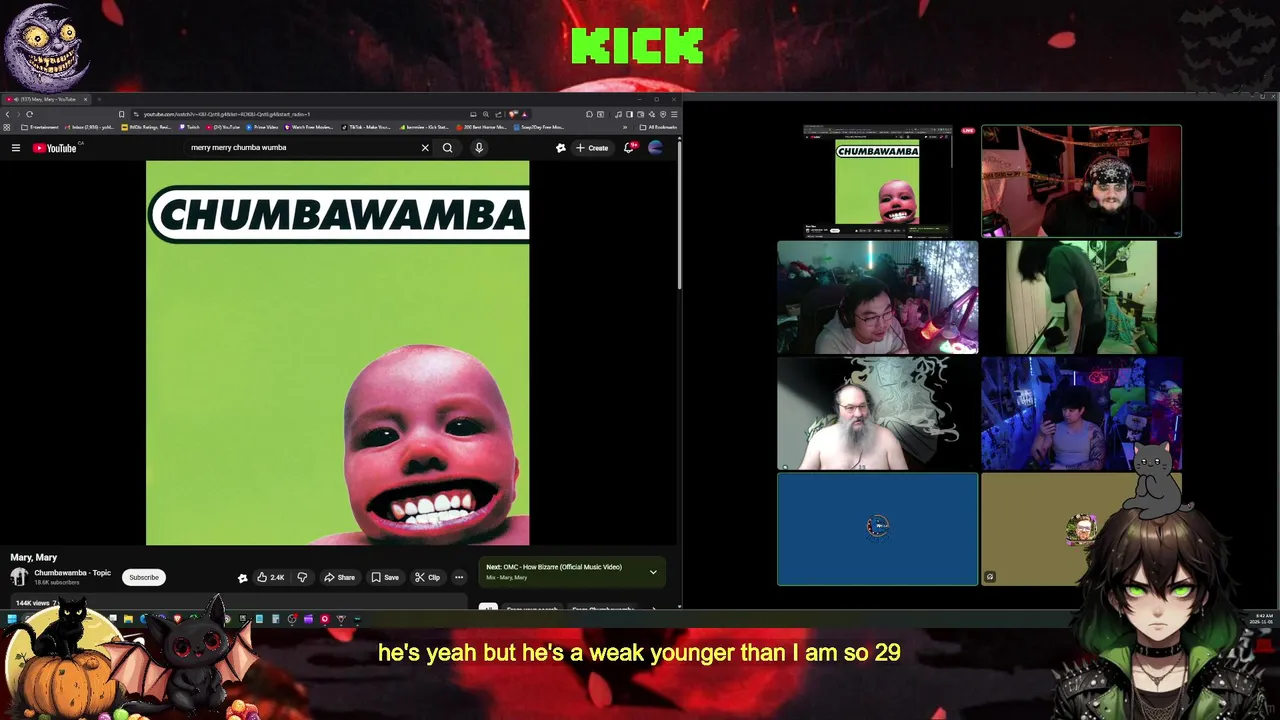Click the live shared-screen thumbnail in the call

click(877, 181)
